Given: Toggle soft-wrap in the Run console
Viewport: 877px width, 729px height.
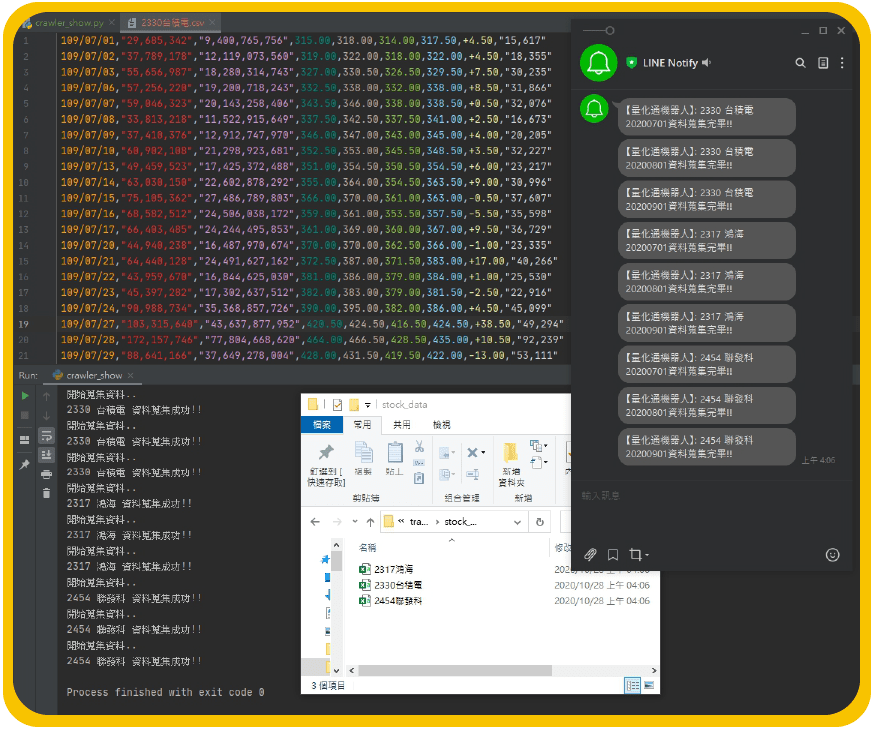Looking at the screenshot, I should [x=46, y=435].
